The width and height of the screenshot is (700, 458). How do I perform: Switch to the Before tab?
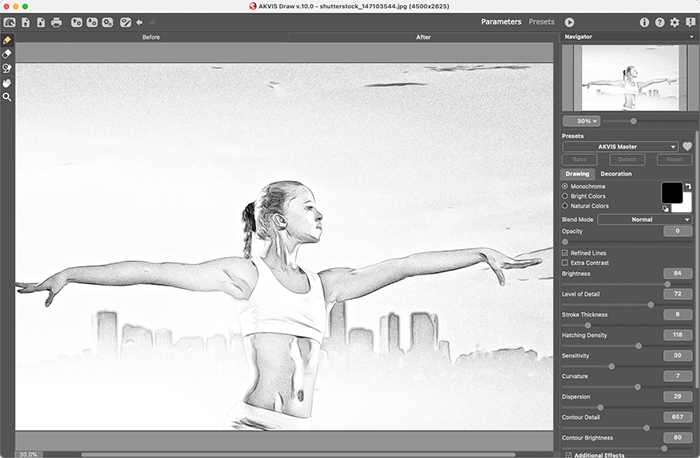tap(151, 37)
